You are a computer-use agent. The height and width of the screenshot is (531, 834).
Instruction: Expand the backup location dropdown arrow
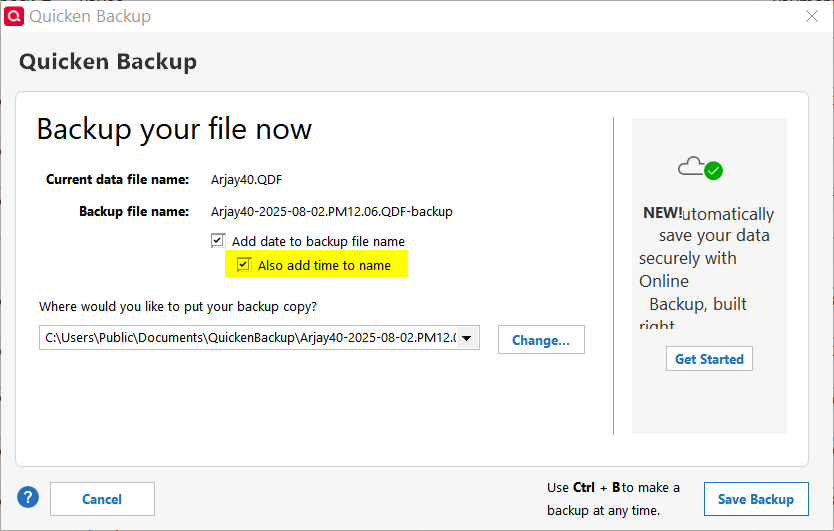467,338
